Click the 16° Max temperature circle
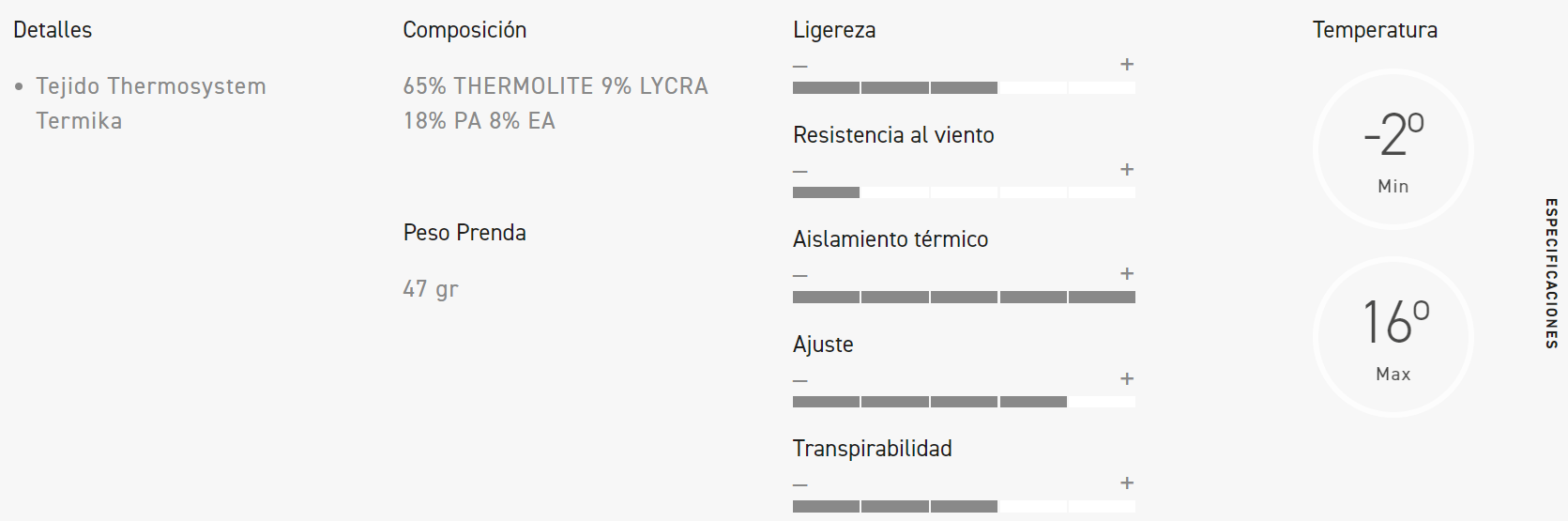Screen dimensions: 1568x521 (x=1393, y=337)
